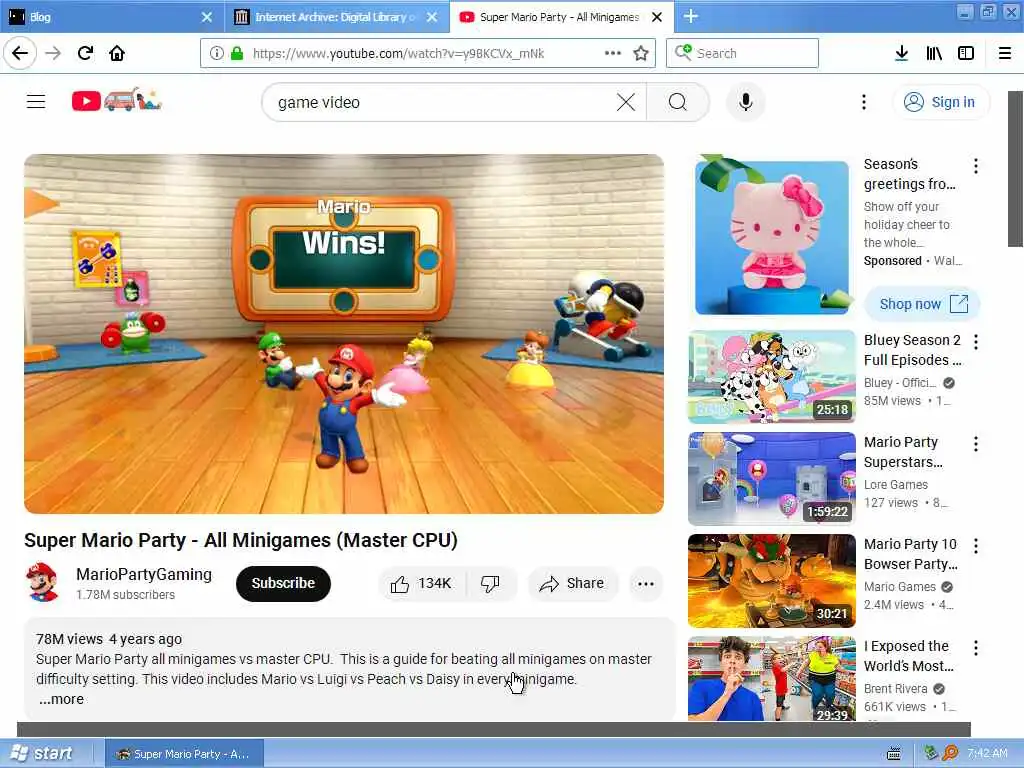1024x768 pixels.
Task: Bookmark this page with the star icon
Action: click(641, 53)
